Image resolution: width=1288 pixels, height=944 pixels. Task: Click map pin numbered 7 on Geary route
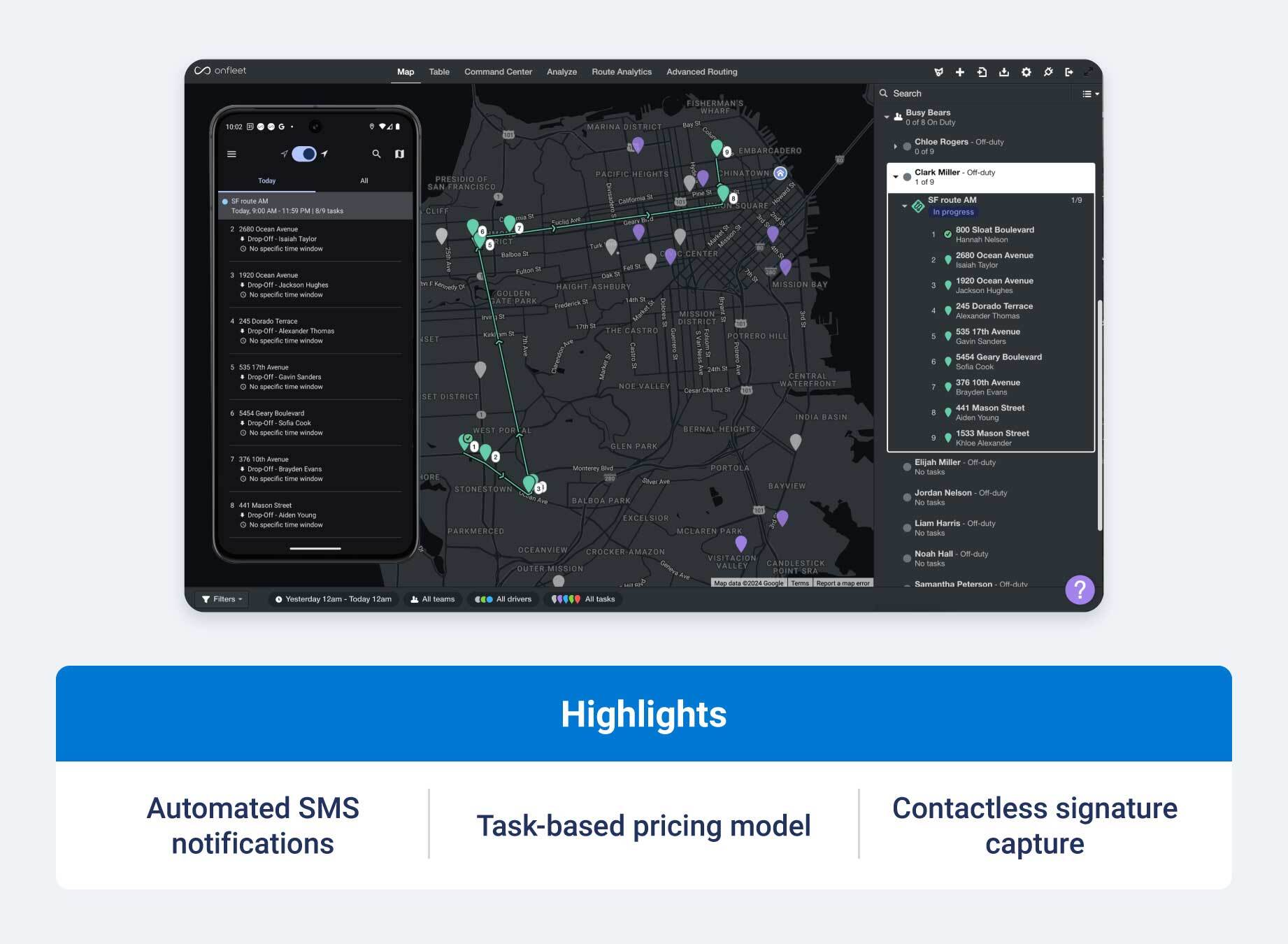coord(510,222)
